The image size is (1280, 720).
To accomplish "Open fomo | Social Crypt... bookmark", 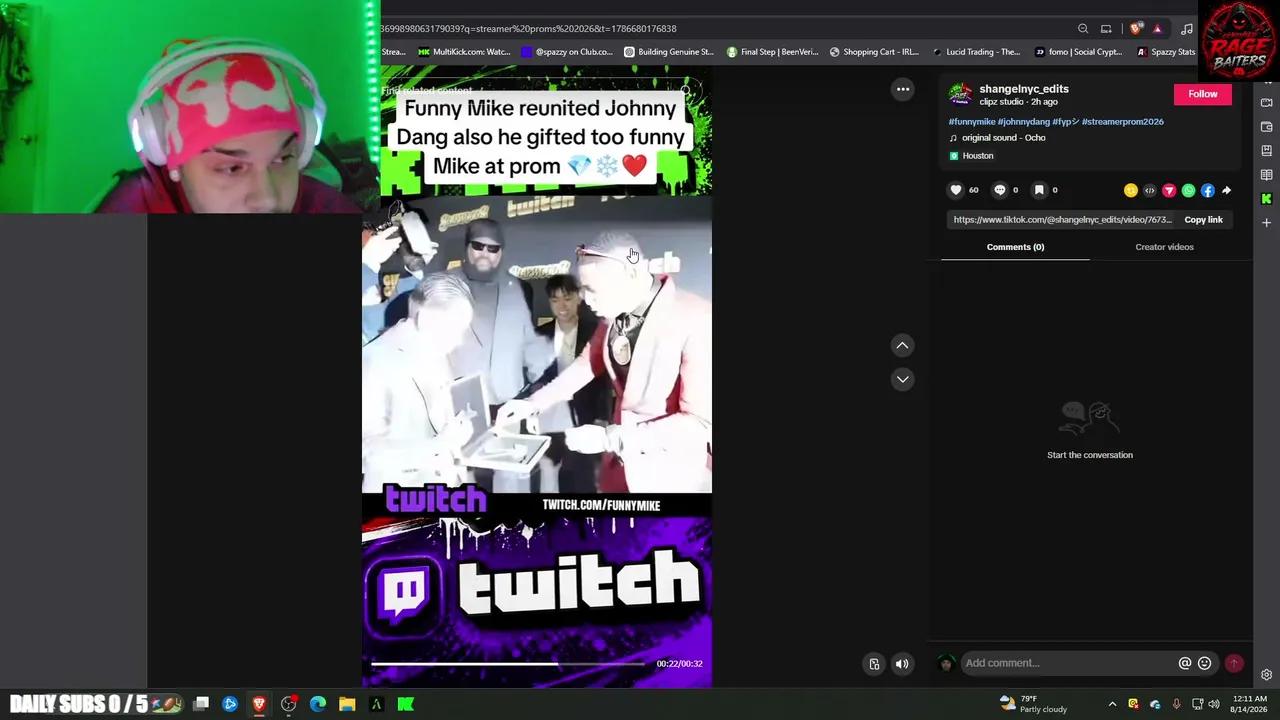I will (1078, 52).
